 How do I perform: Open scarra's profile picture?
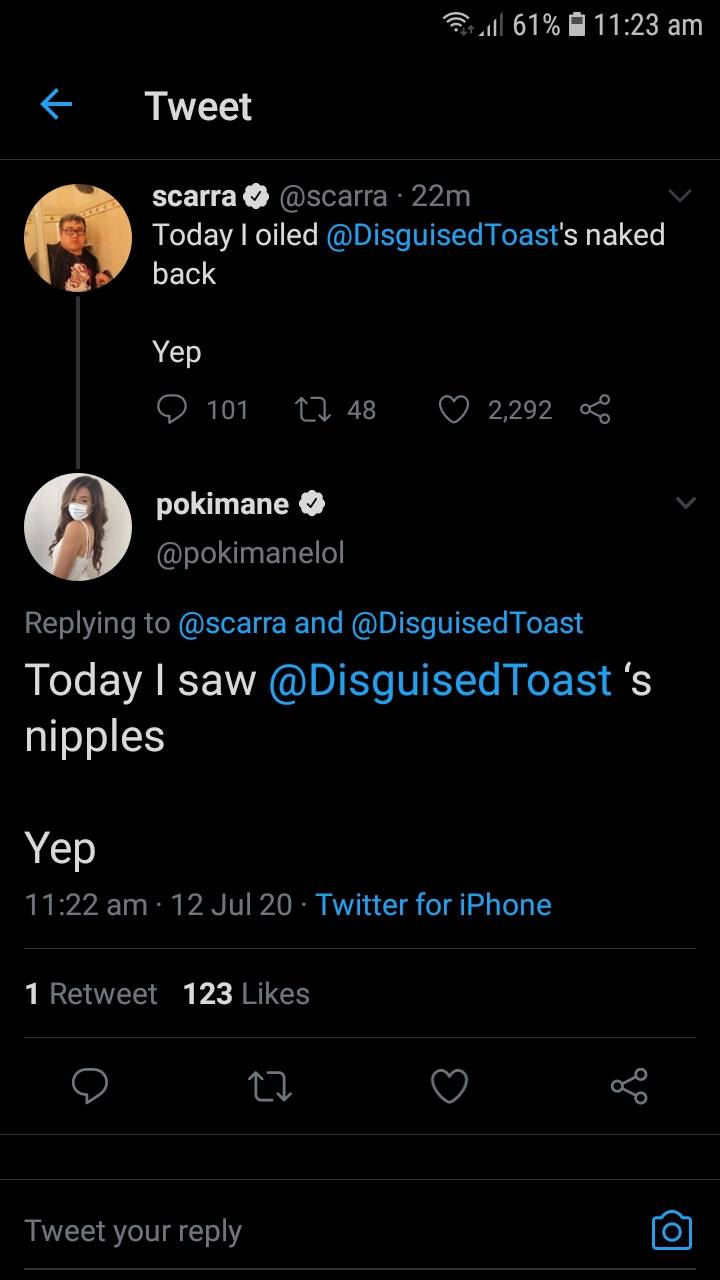coord(78,238)
